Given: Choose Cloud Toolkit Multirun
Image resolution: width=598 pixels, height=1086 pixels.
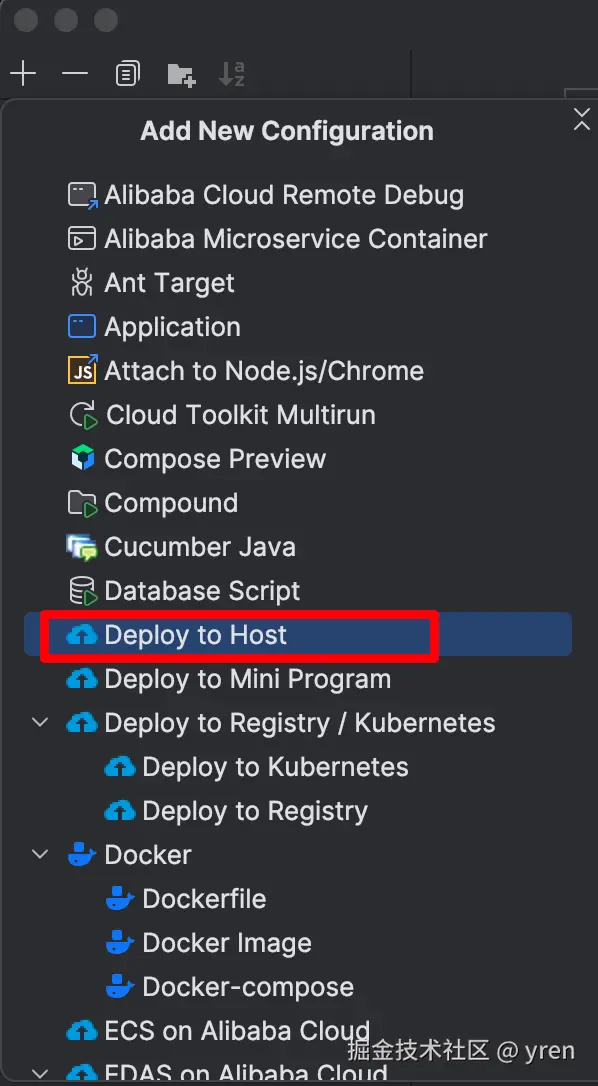Looking at the screenshot, I should pyautogui.click(x=240, y=415).
